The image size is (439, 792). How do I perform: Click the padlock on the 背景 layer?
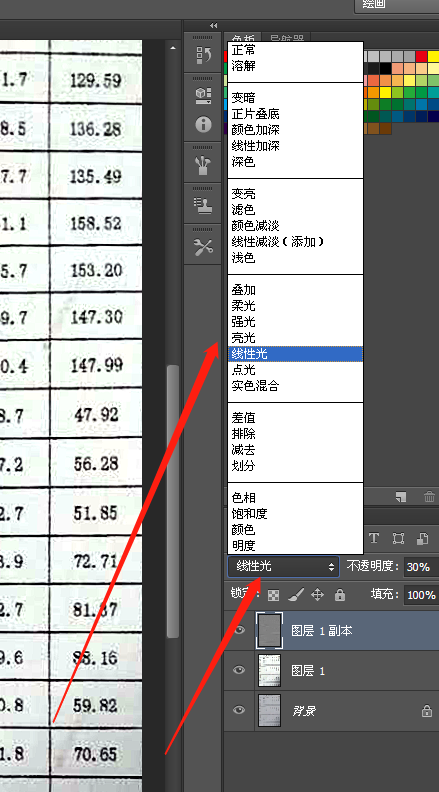pyautogui.click(x=427, y=711)
